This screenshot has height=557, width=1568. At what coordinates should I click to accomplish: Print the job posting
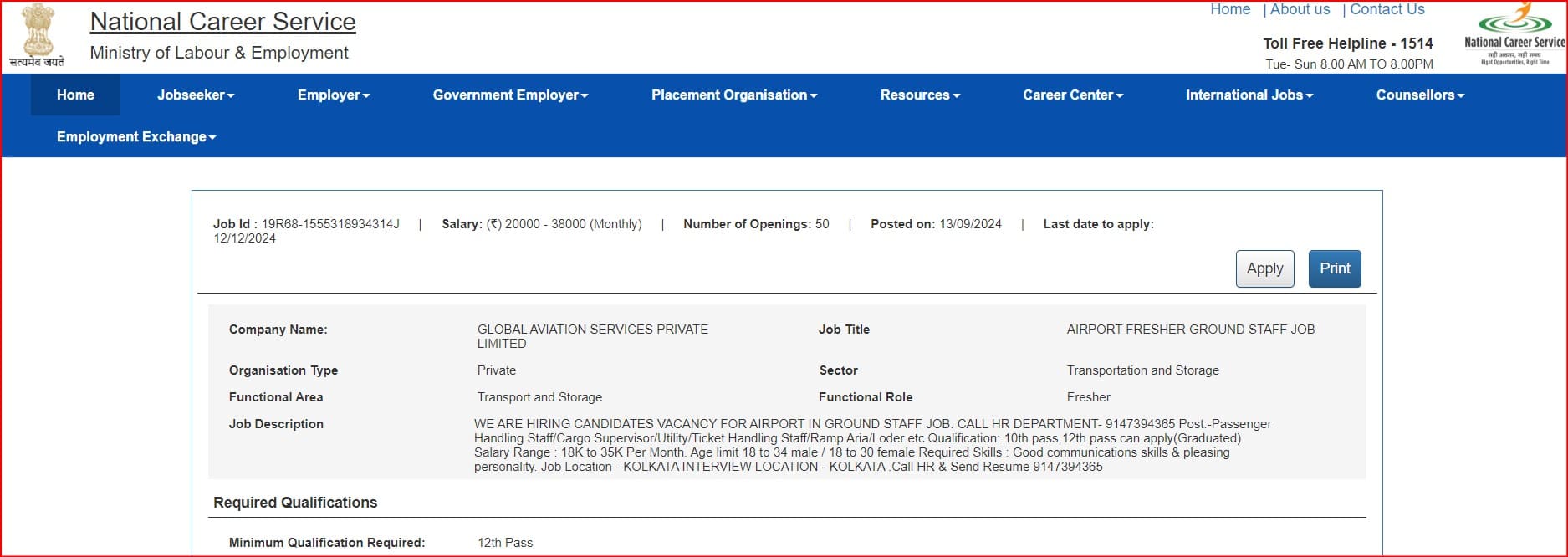pyautogui.click(x=1335, y=268)
